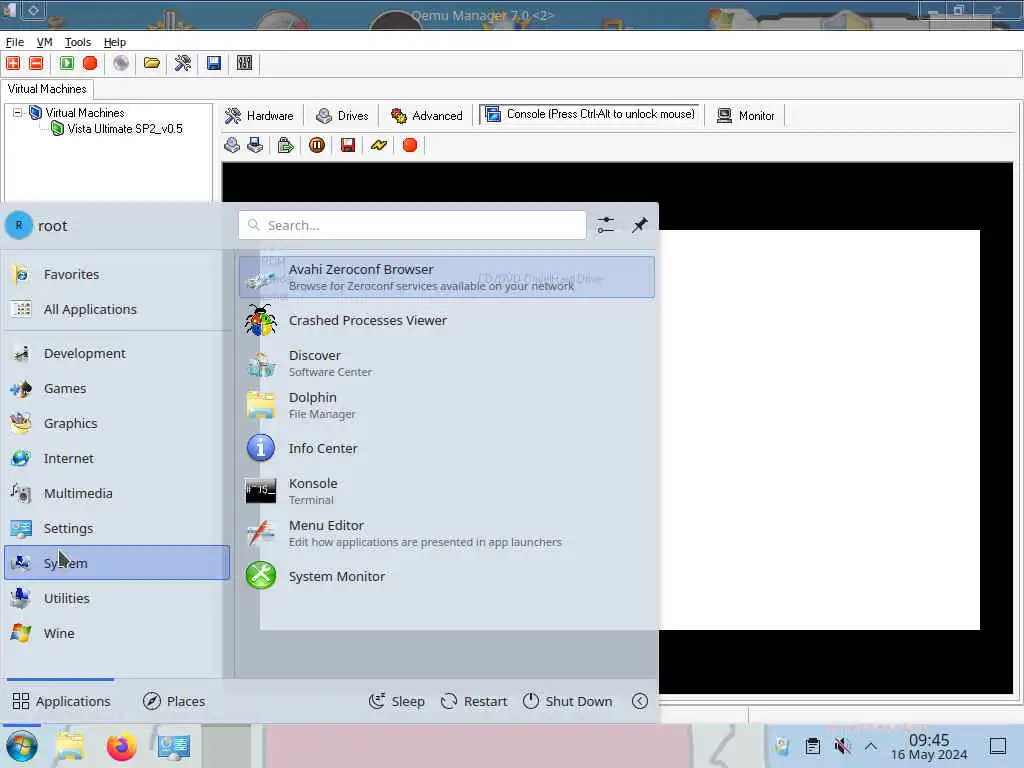Screen dimensions: 1024x768
Task: Open the Development category
Action: 117,353
